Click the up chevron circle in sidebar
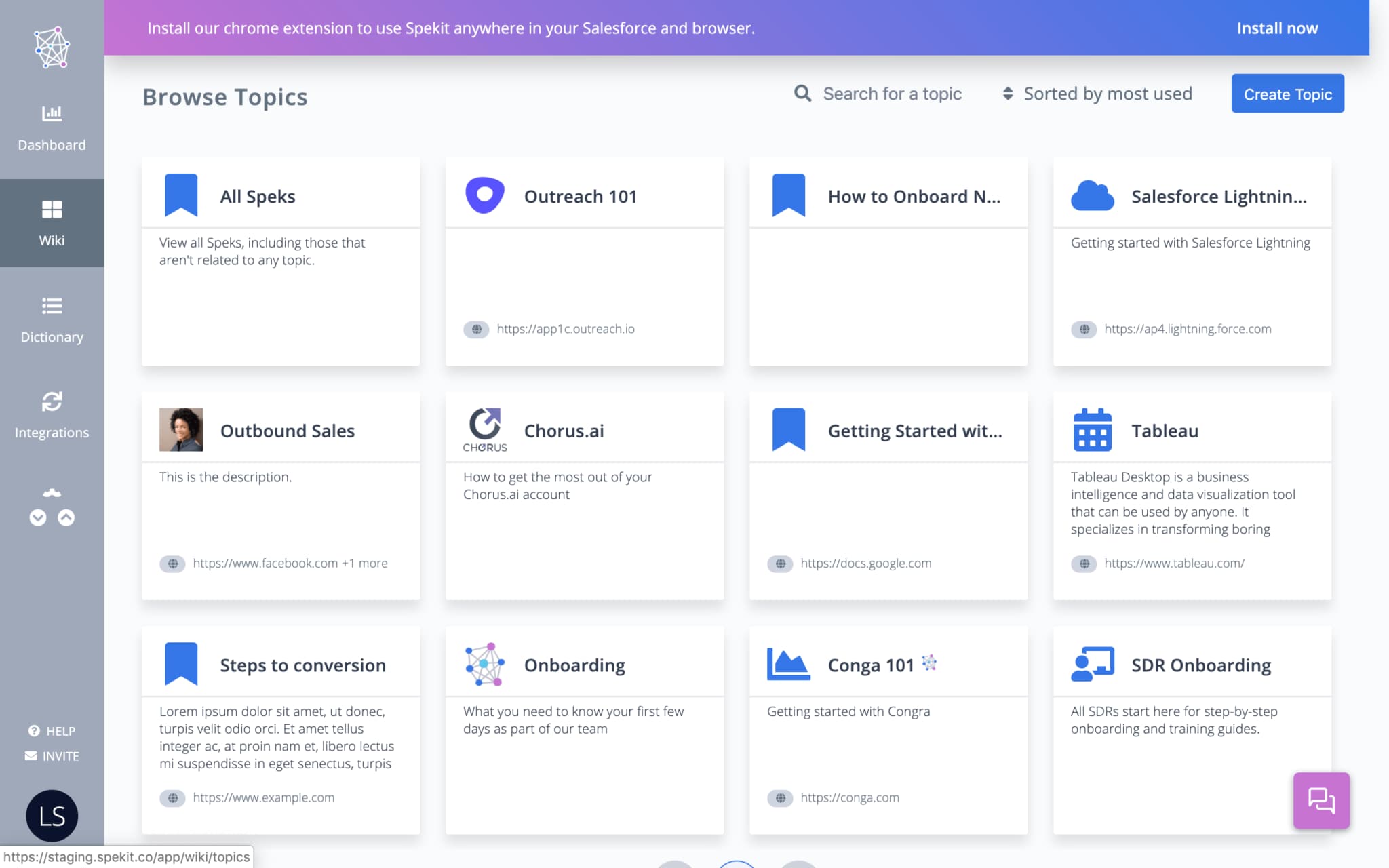 (x=66, y=518)
